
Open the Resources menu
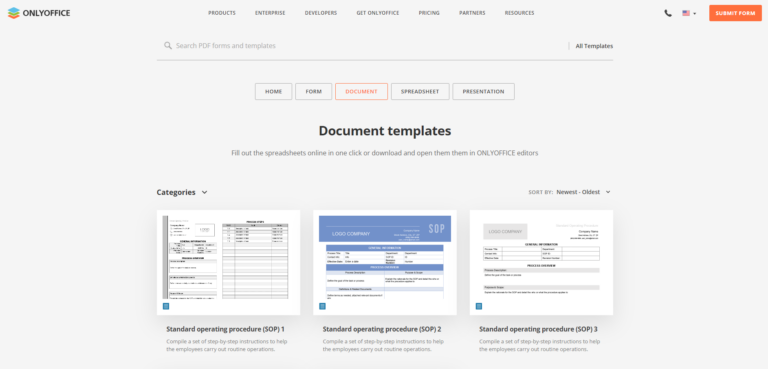click(x=520, y=13)
